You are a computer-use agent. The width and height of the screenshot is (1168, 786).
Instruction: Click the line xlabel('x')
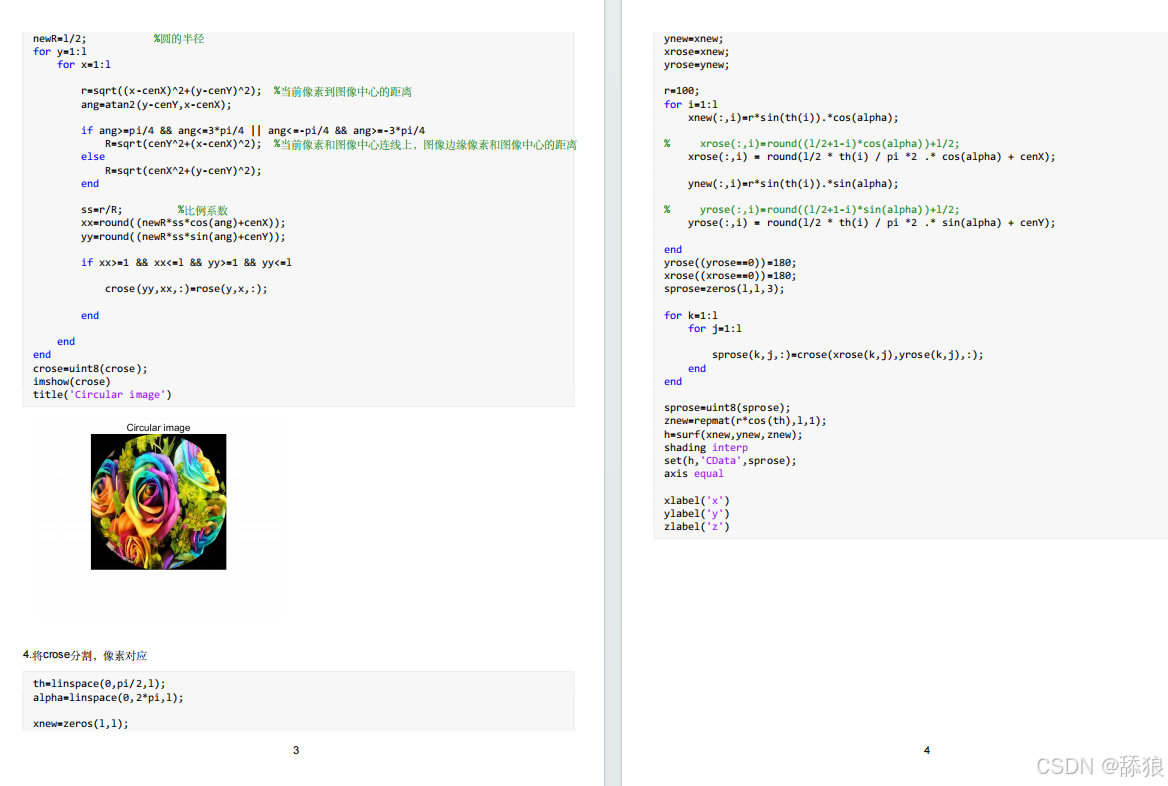coord(696,501)
